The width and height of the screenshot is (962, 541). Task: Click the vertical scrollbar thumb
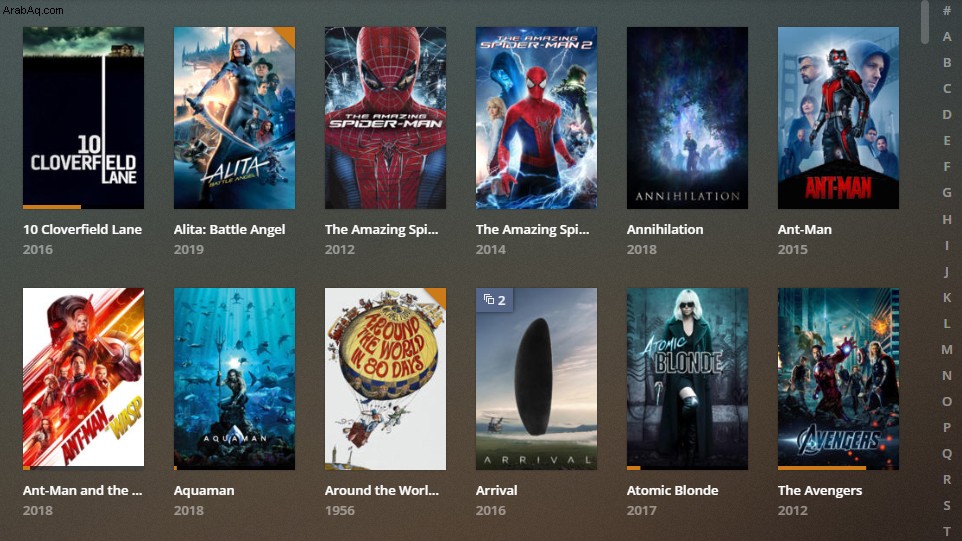(x=925, y=22)
